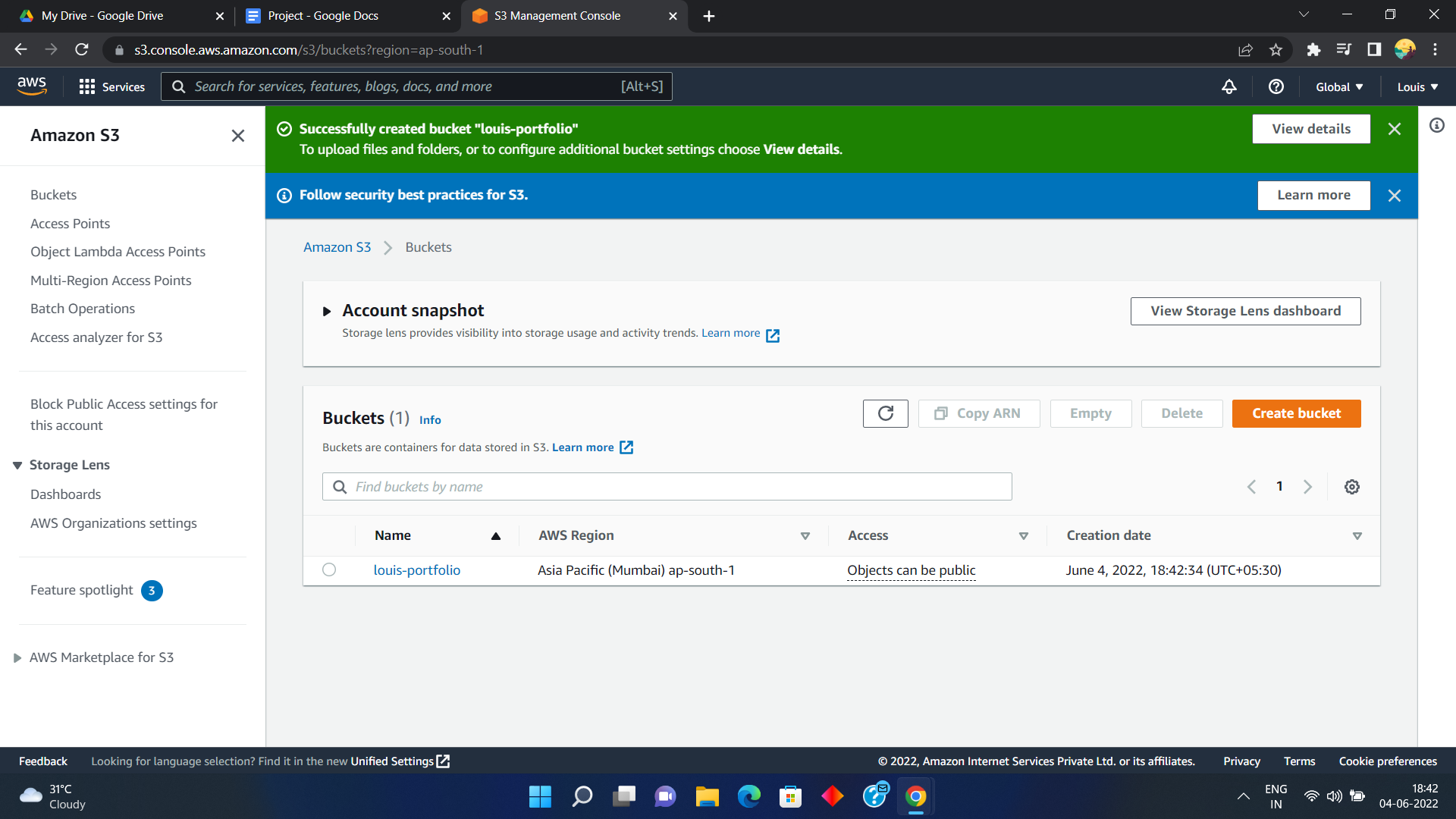
Task: Bookmark this page with the star icon
Action: tap(1276, 50)
